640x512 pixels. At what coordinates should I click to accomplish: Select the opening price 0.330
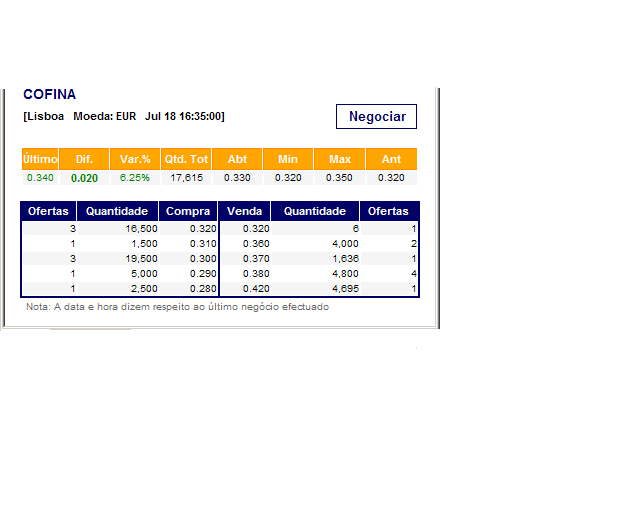[237, 178]
